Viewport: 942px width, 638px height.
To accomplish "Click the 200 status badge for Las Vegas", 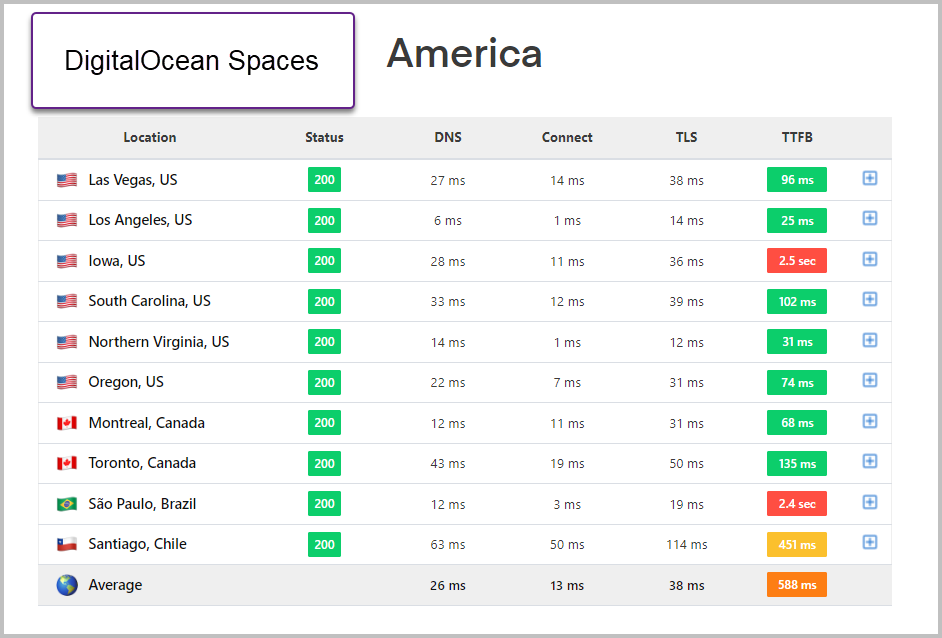I will tap(324, 180).
